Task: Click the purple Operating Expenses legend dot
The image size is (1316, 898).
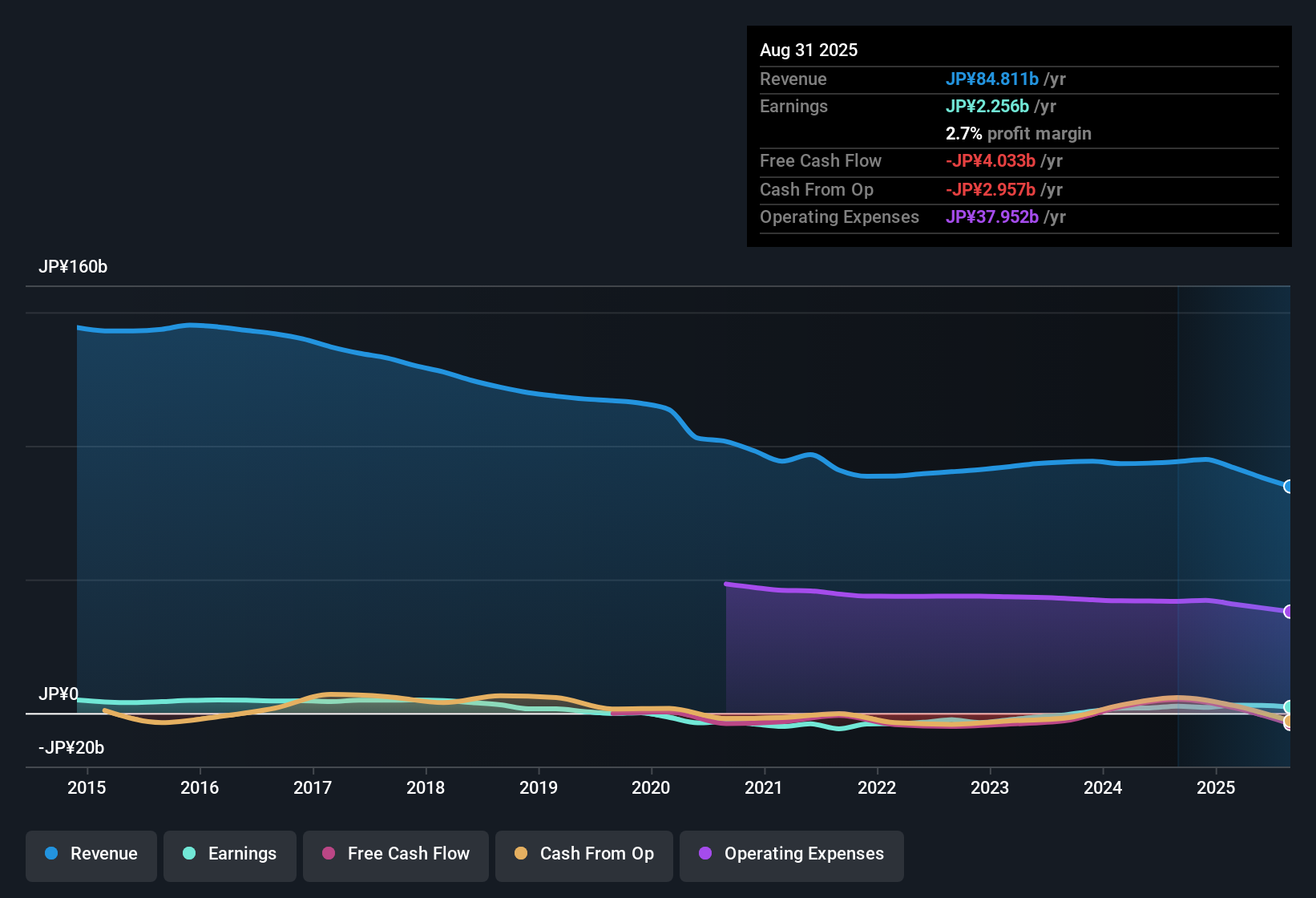Action: tap(706, 854)
